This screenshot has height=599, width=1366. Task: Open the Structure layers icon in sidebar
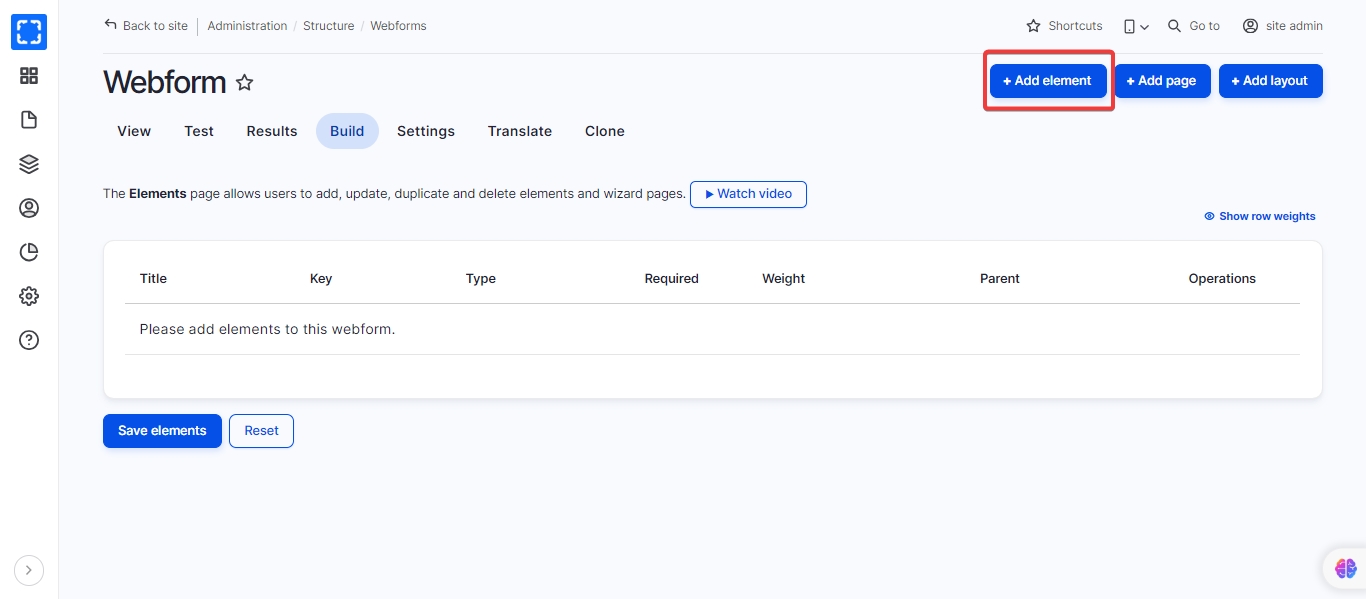(29, 164)
